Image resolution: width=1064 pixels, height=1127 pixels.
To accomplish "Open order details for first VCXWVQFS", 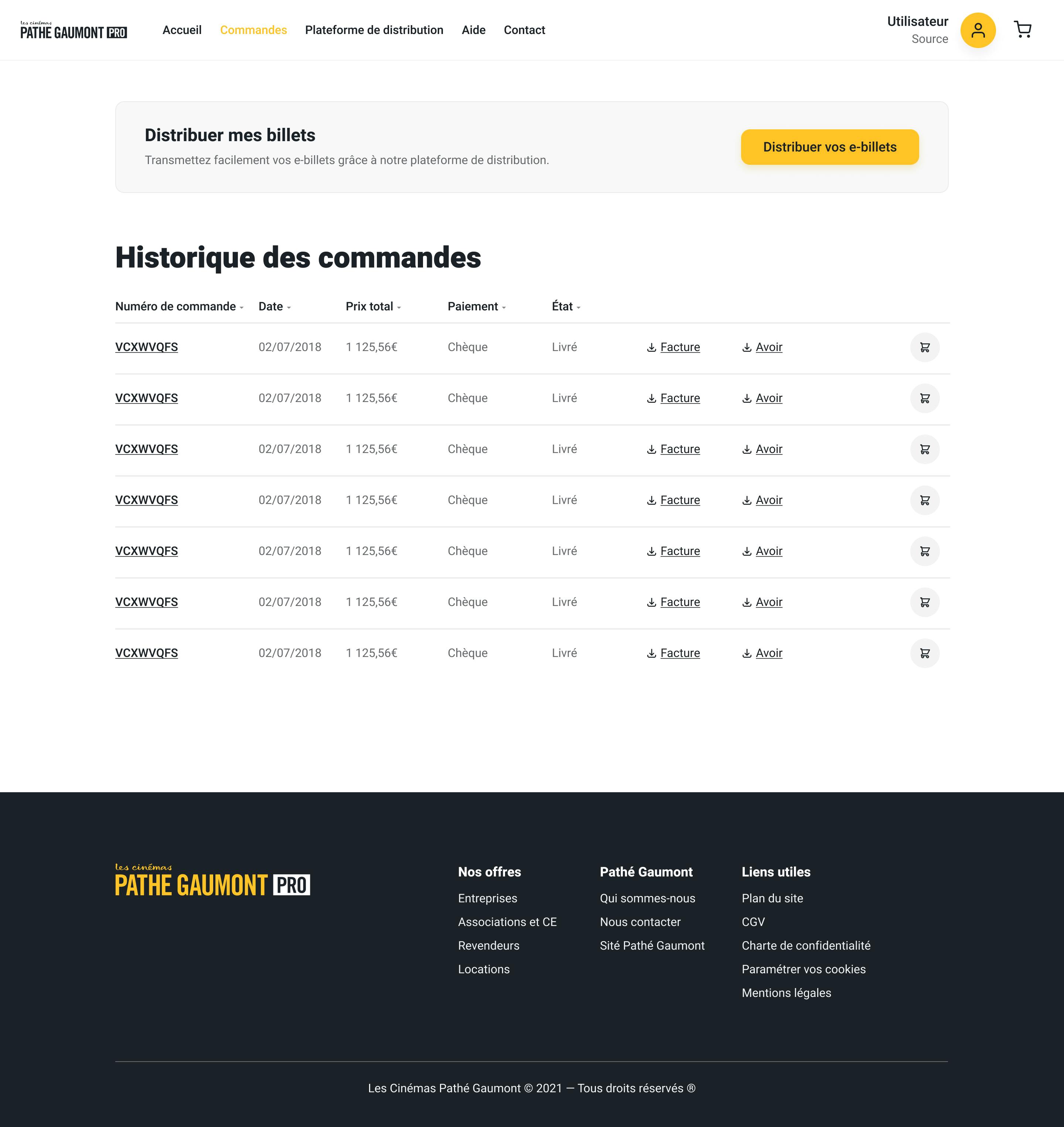I will (147, 347).
